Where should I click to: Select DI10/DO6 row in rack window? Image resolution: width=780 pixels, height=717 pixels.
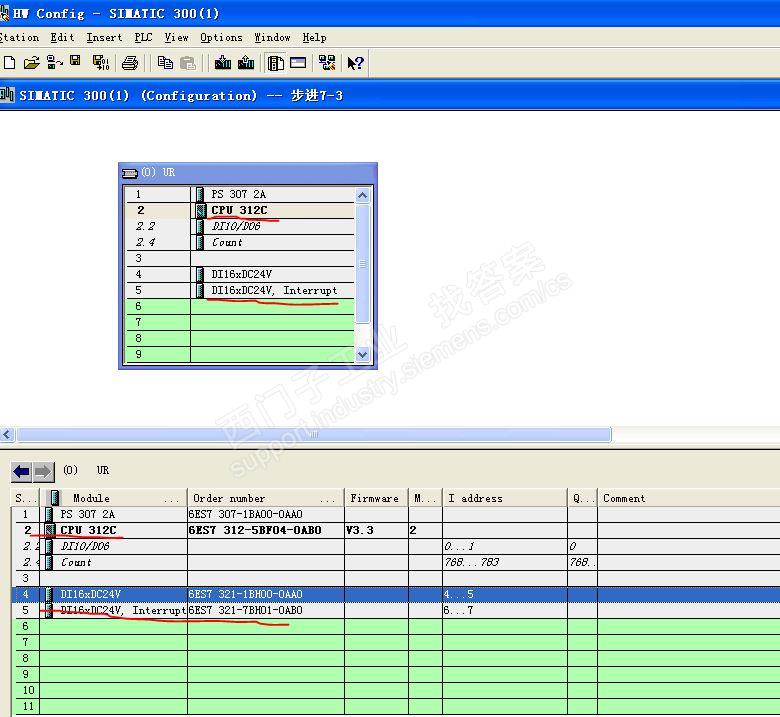[240, 226]
